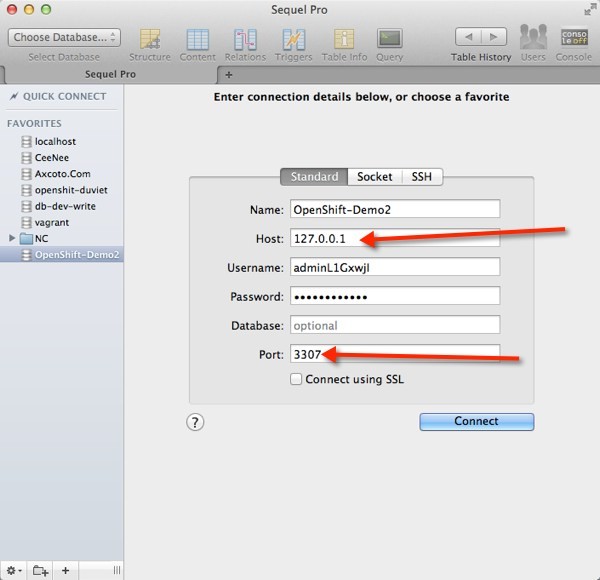Select the vagrant favorite

point(62,222)
